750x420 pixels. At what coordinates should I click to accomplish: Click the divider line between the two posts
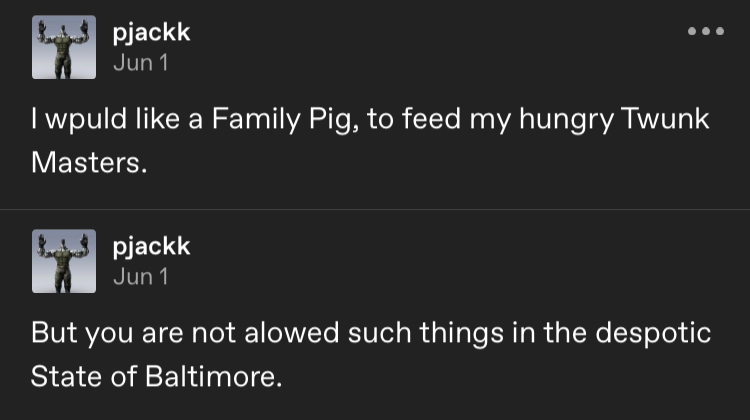(x=375, y=209)
